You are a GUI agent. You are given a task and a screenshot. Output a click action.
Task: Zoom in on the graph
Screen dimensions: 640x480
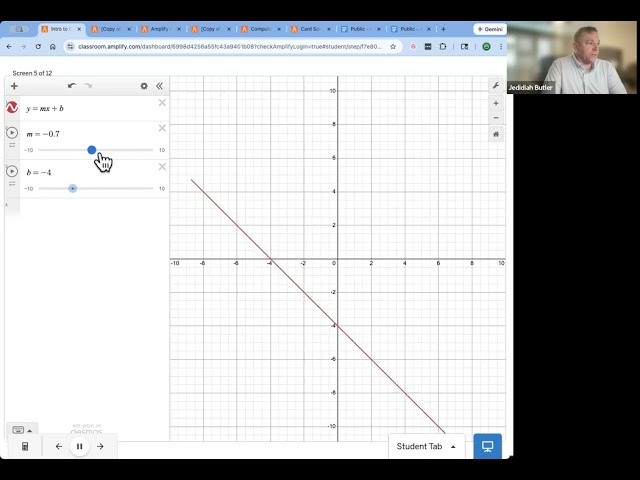pyautogui.click(x=496, y=103)
